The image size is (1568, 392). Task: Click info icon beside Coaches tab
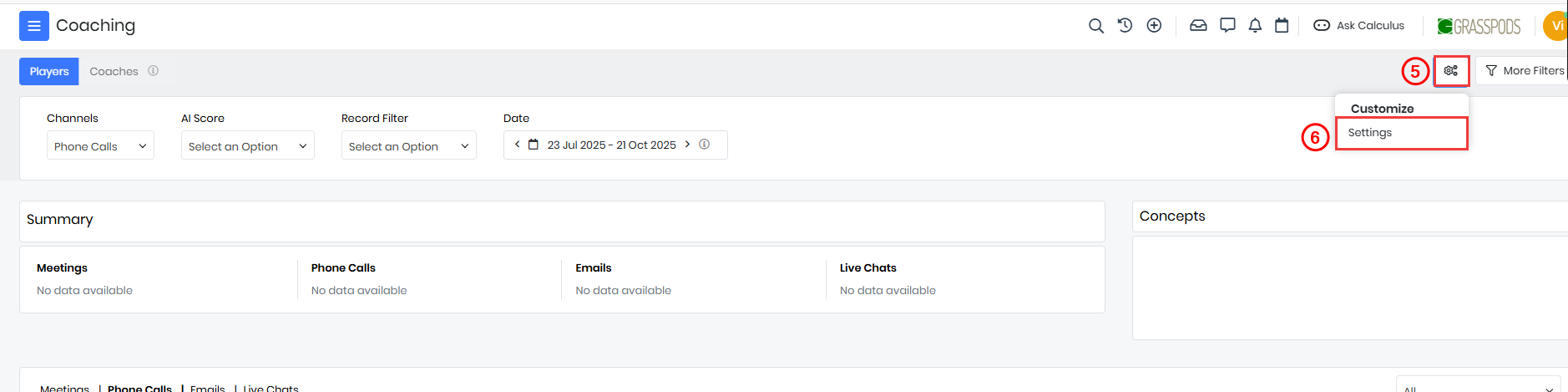pos(154,71)
